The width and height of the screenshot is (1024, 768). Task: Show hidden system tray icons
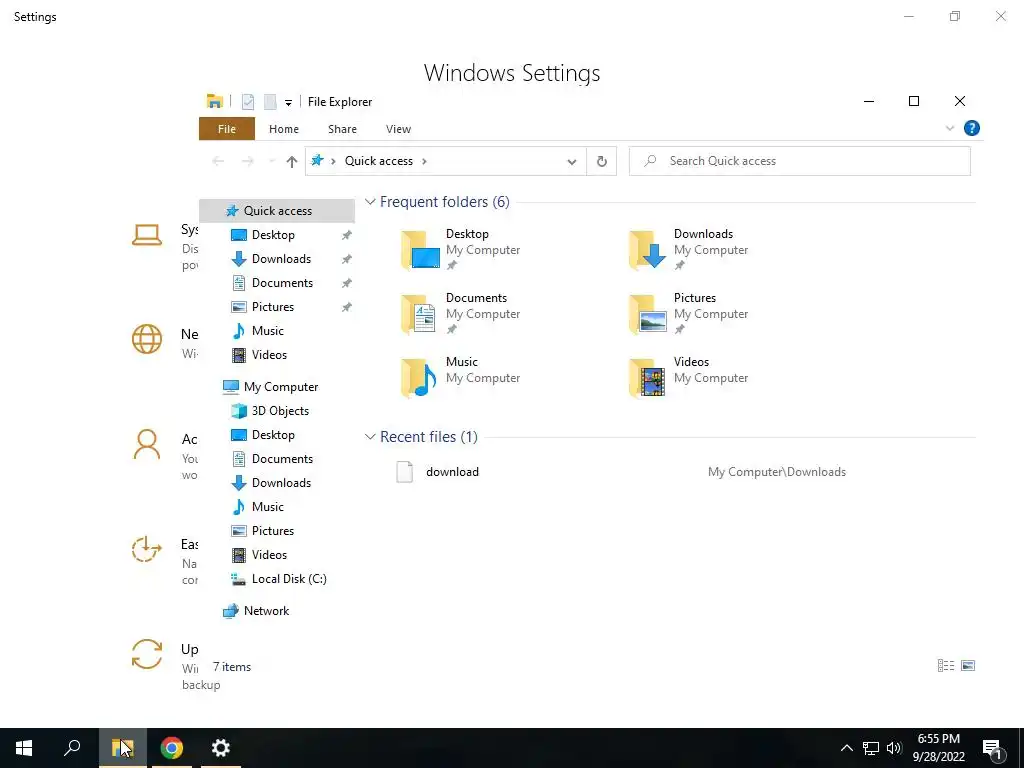click(x=846, y=748)
